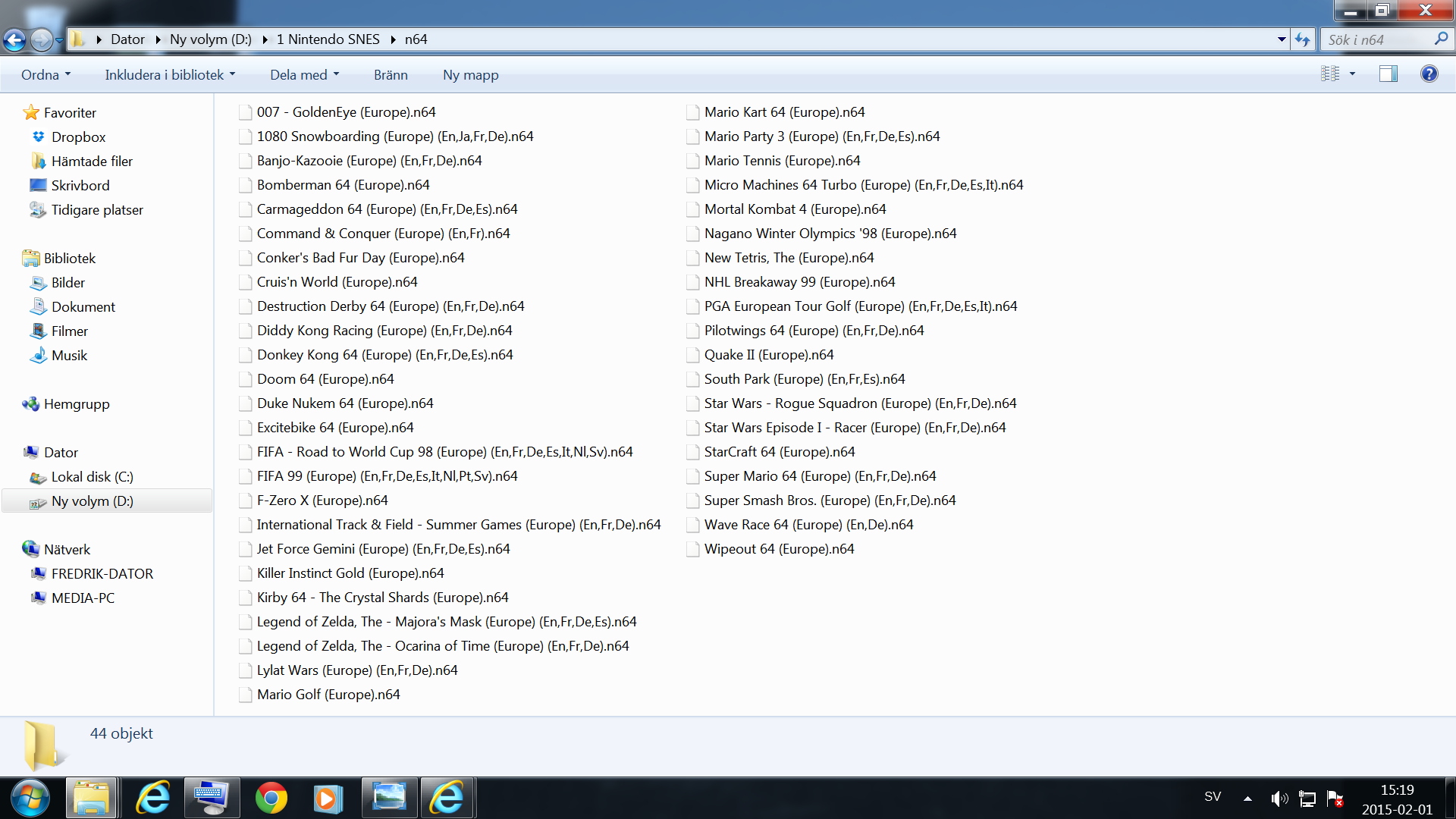Image resolution: width=1456 pixels, height=819 pixels.
Task: Open the Ordna dropdown menu
Action: coord(45,74)
